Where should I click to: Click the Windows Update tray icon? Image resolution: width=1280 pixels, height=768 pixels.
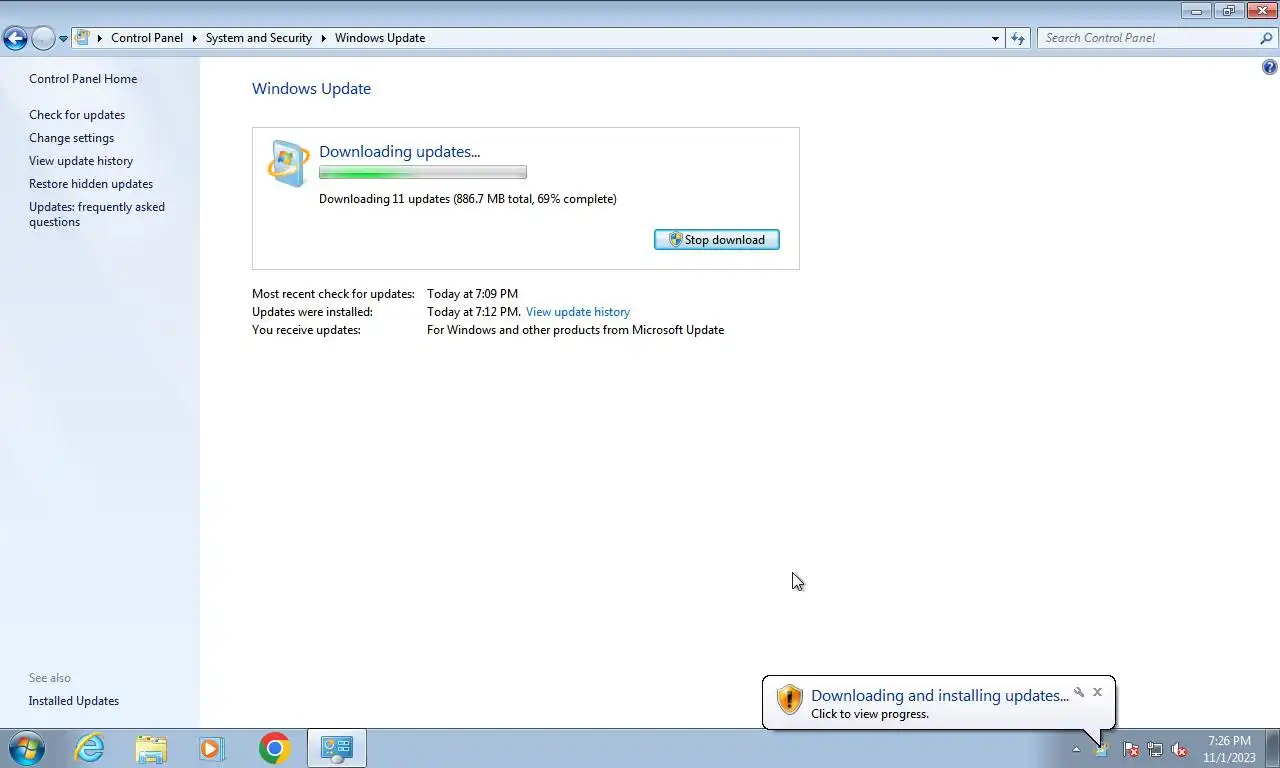click(1102, 749)
